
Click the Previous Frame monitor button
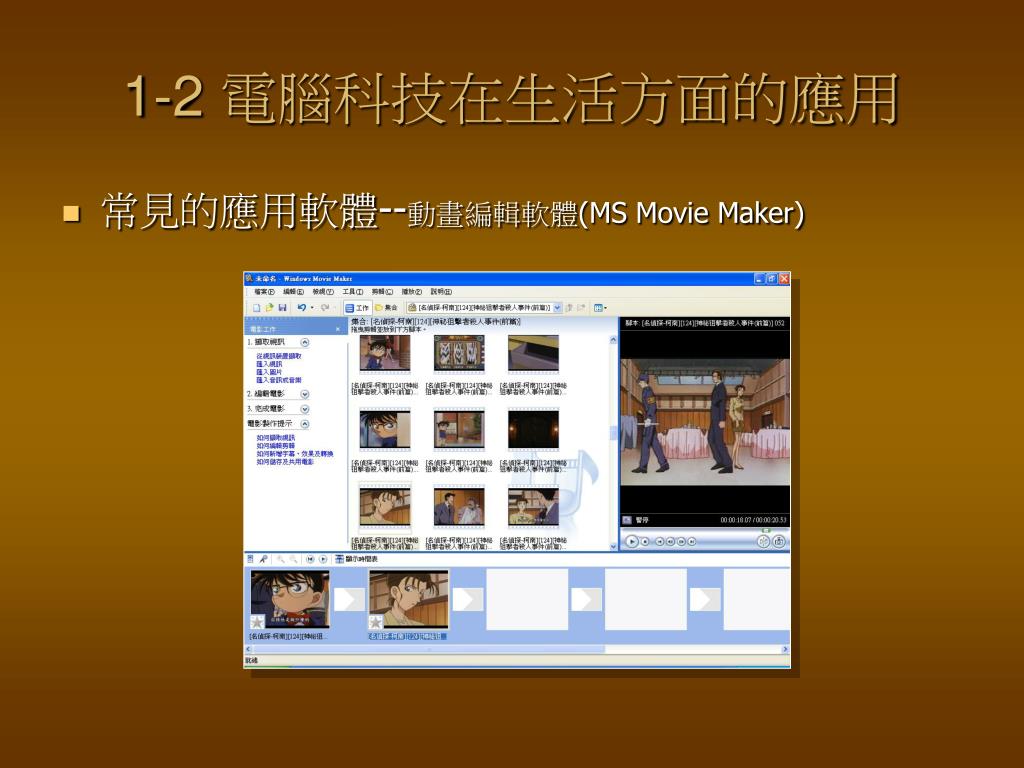click(671, 541)
